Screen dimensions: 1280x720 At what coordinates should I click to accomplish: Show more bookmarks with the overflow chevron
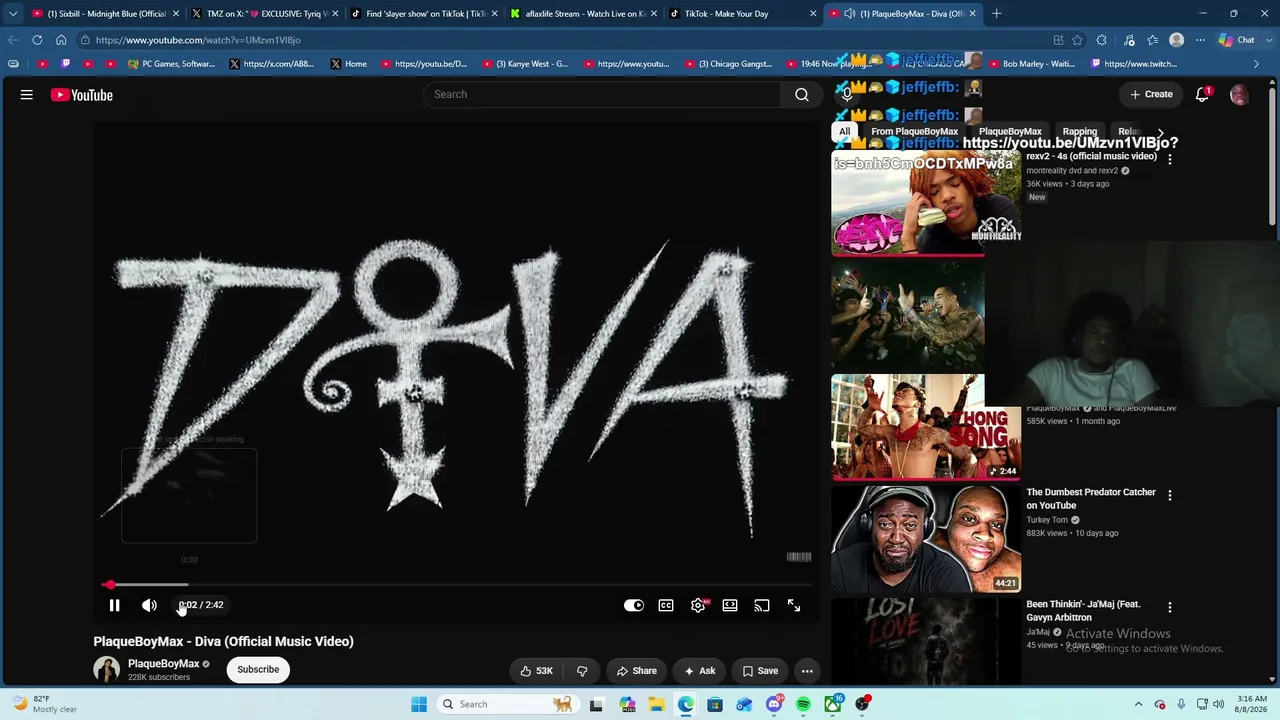pos(1257,64)
